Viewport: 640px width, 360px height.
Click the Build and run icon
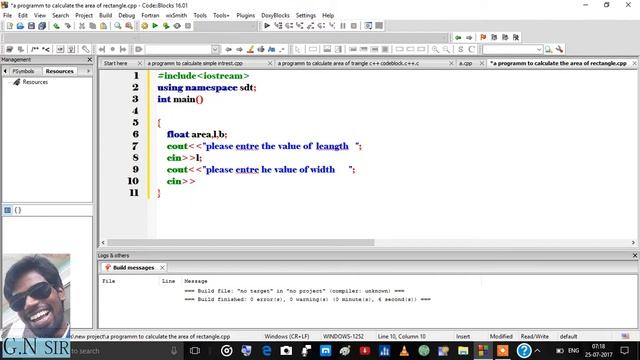[166, 26]
